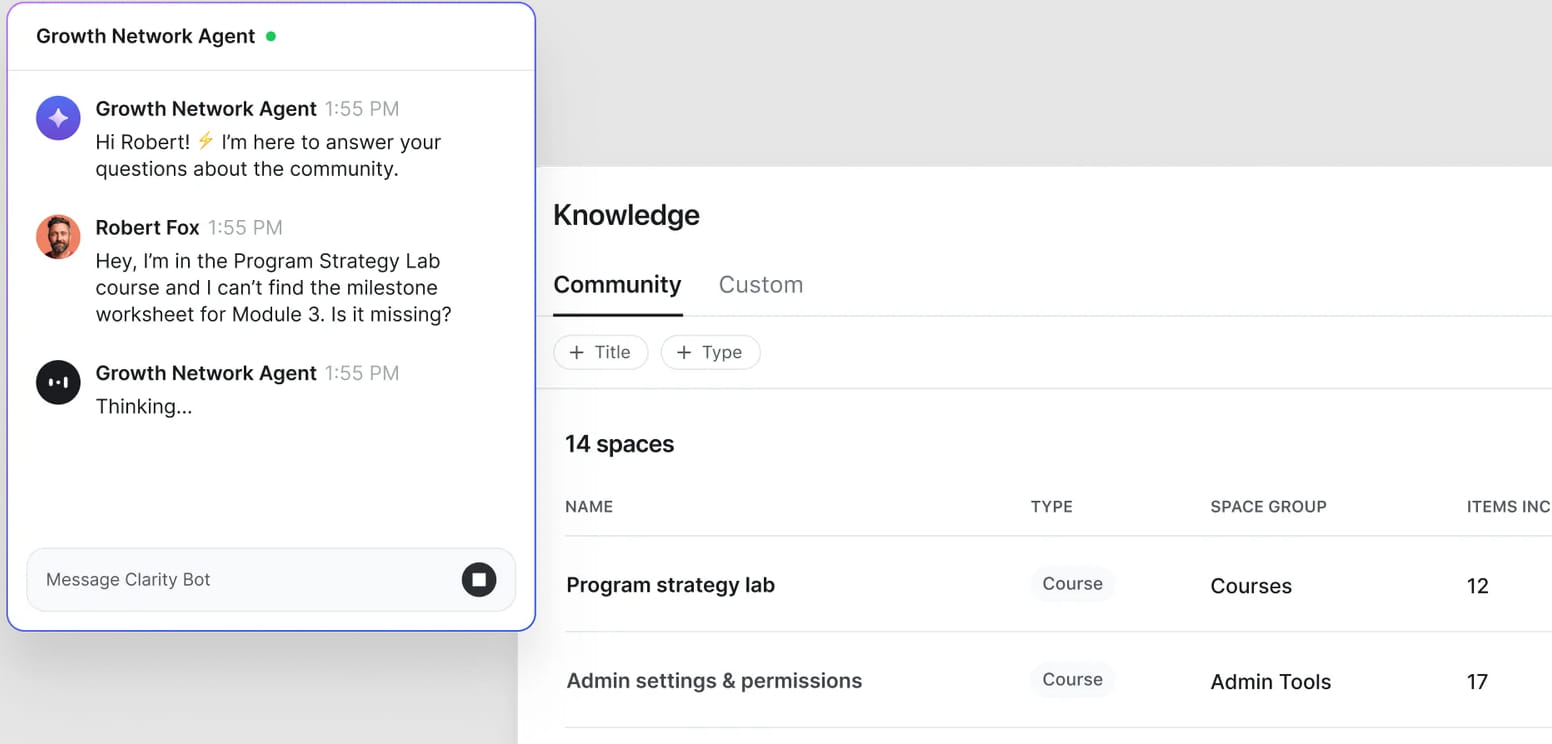Click Robert's milestone worksheet message
The height and width of the screenshot is (744, 1552).
[x=273, y=288]
